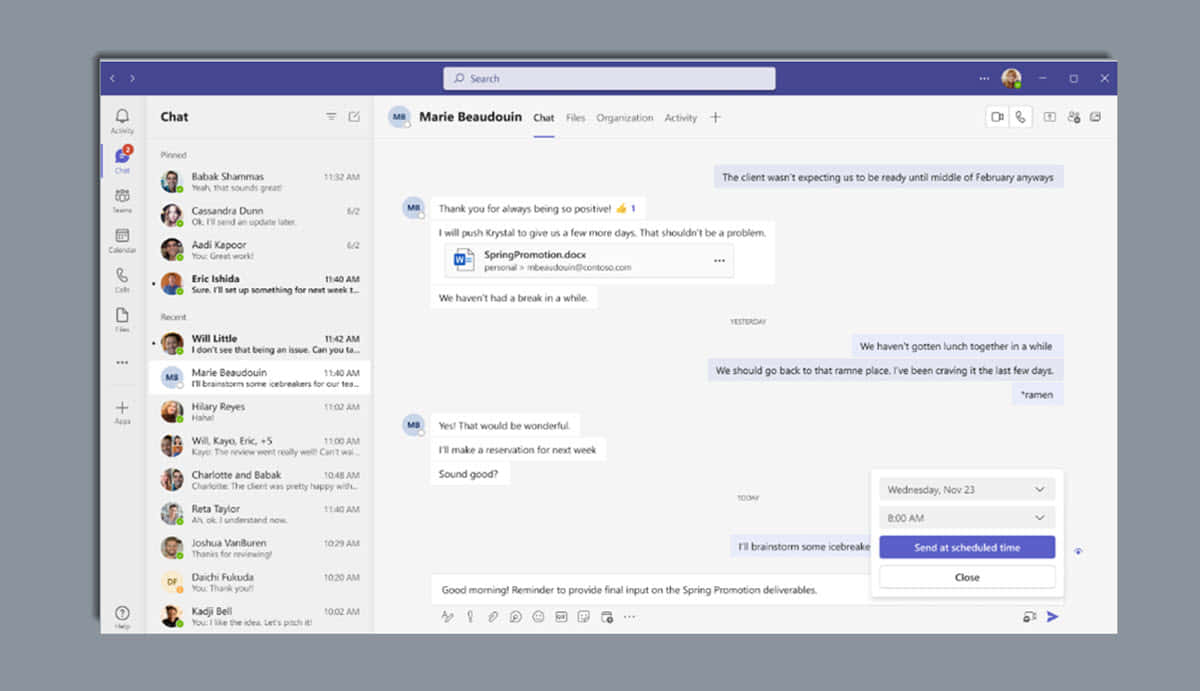The image size is (1200, 691).
Task: Click the Send message arrow icon
Action: [1052, 617]
